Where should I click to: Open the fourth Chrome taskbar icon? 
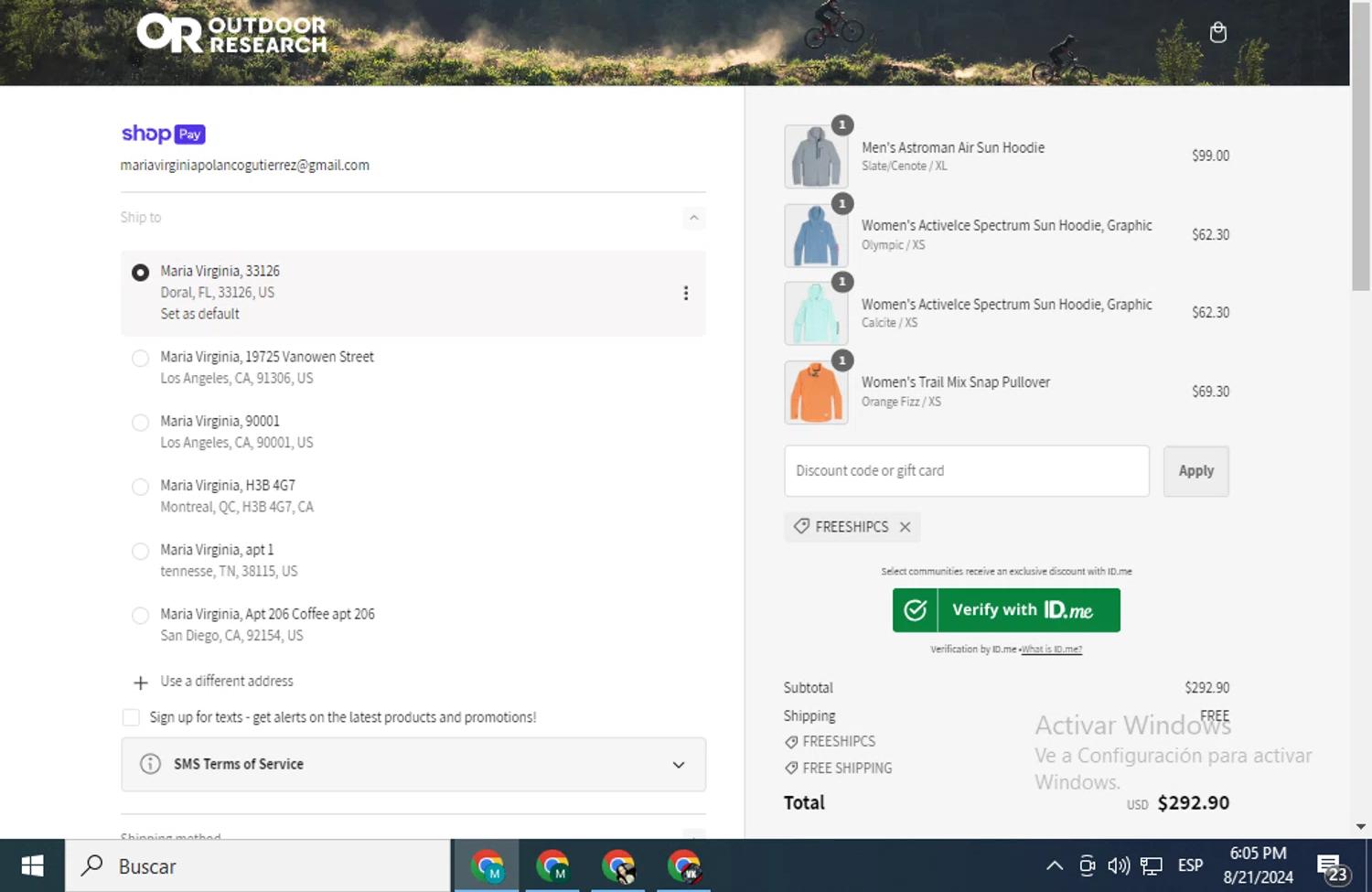click(684, 865)
